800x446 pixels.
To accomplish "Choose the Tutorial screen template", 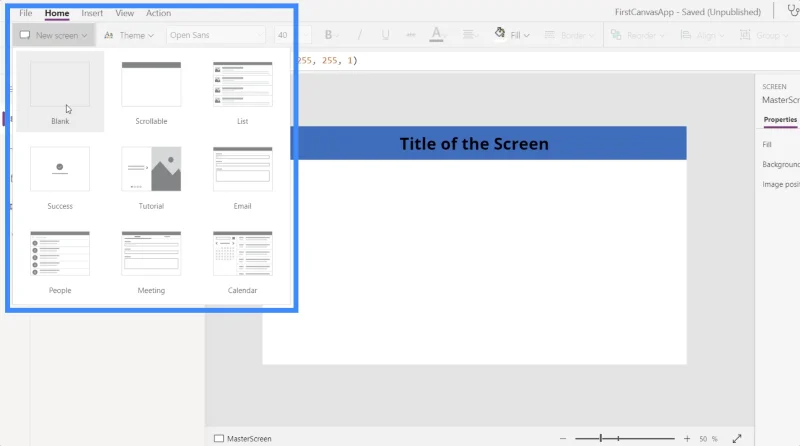I will [151, 177].
